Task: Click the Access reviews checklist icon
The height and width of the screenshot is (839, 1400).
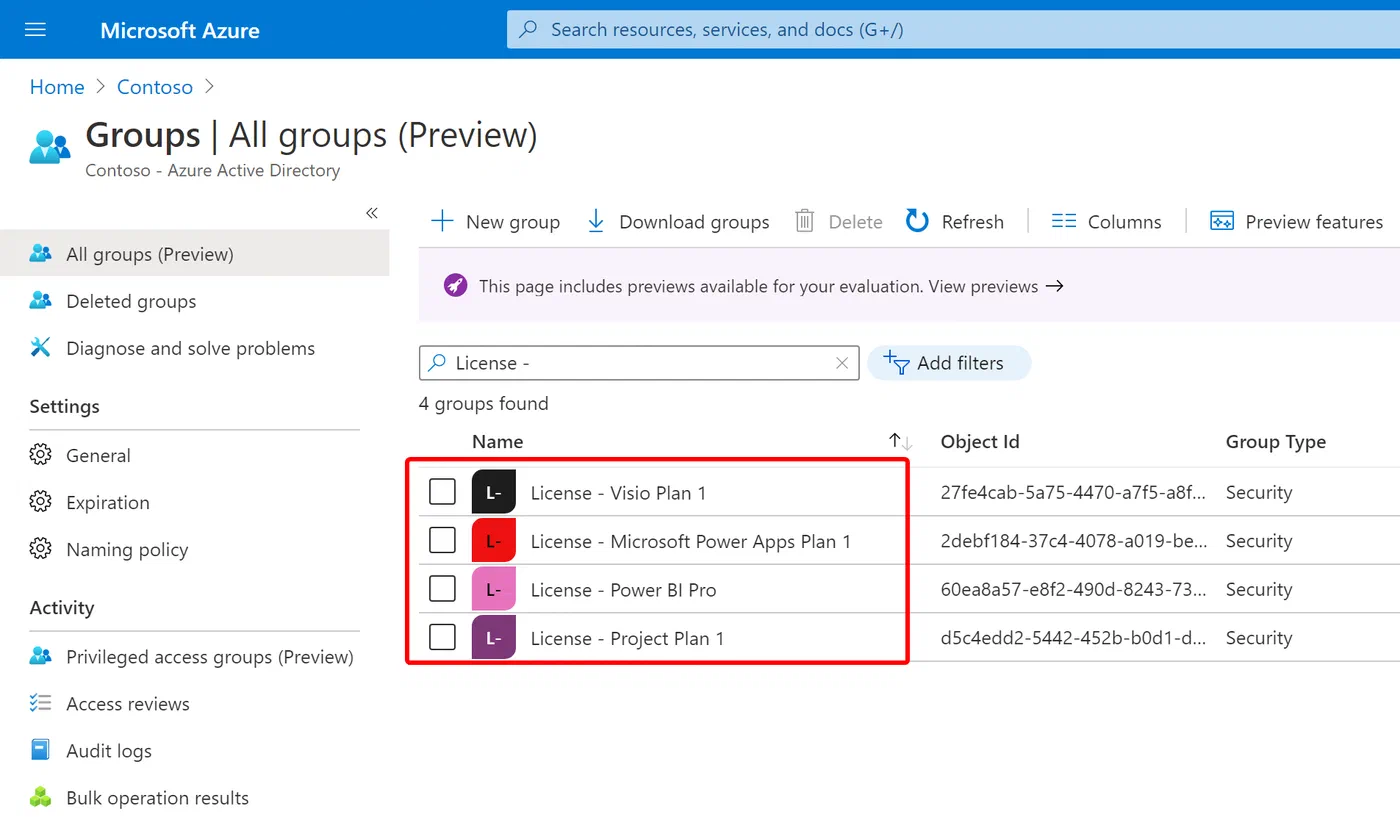Action: [41, 704]
